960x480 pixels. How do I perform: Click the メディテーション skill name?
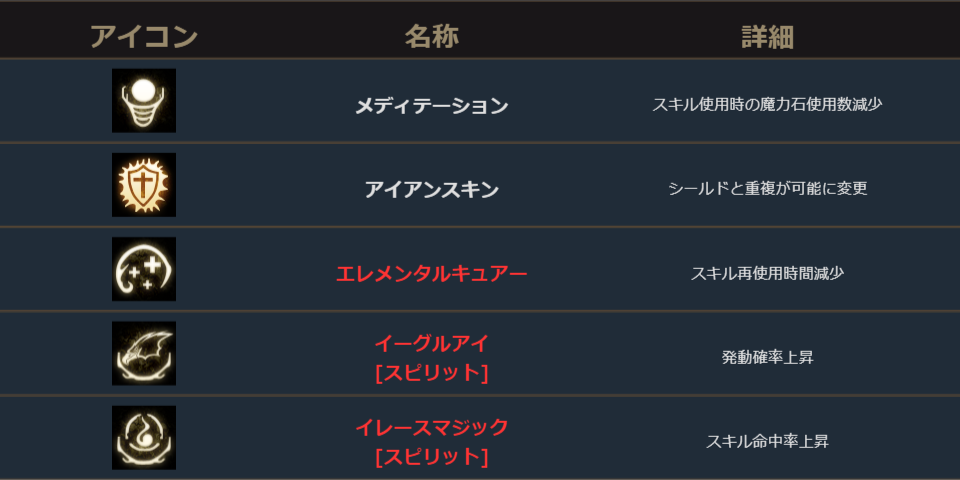coord(432,105)
